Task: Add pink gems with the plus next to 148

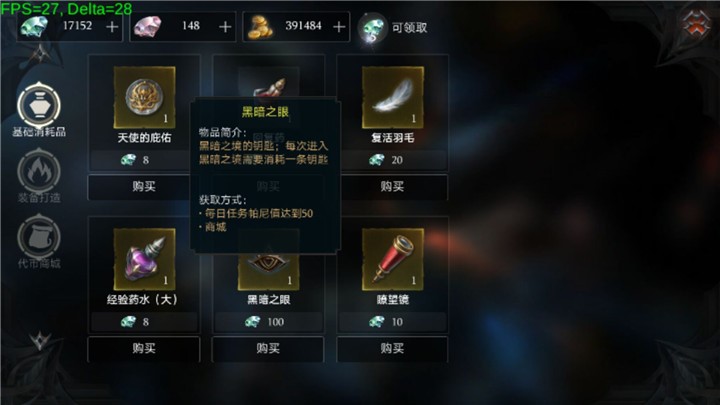Action: pos(225,27)
